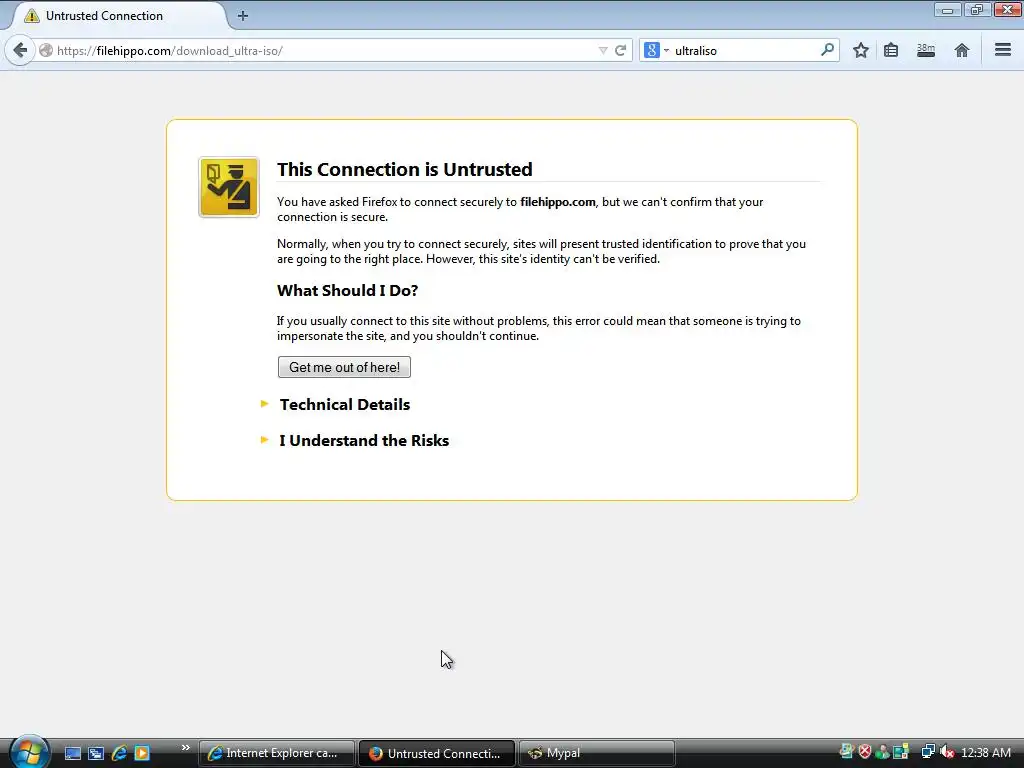This screenshot has width=1024, height=768.
Task: Open the Google search engine selector
Action: 656,50
